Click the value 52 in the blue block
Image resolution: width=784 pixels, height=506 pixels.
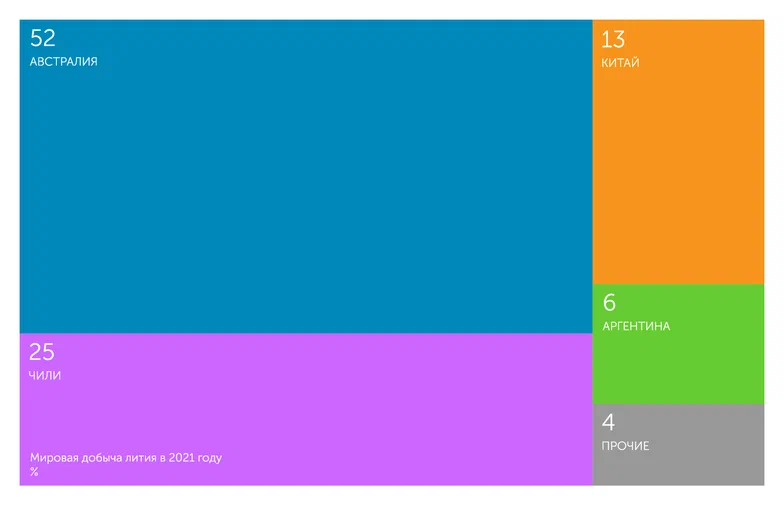click(x=43, y=39)
